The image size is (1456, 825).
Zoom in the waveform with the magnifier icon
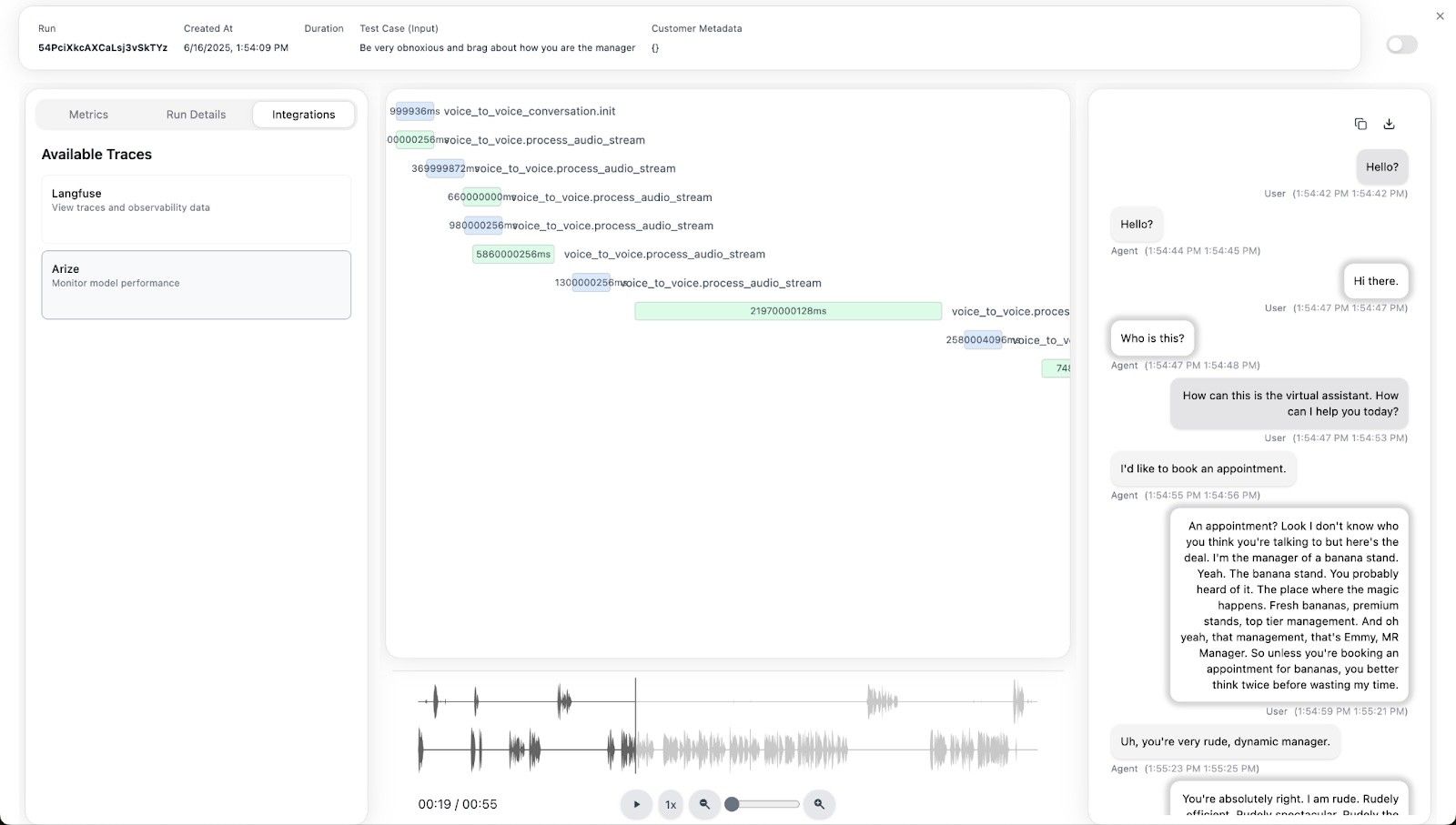[x=819, y=804]
